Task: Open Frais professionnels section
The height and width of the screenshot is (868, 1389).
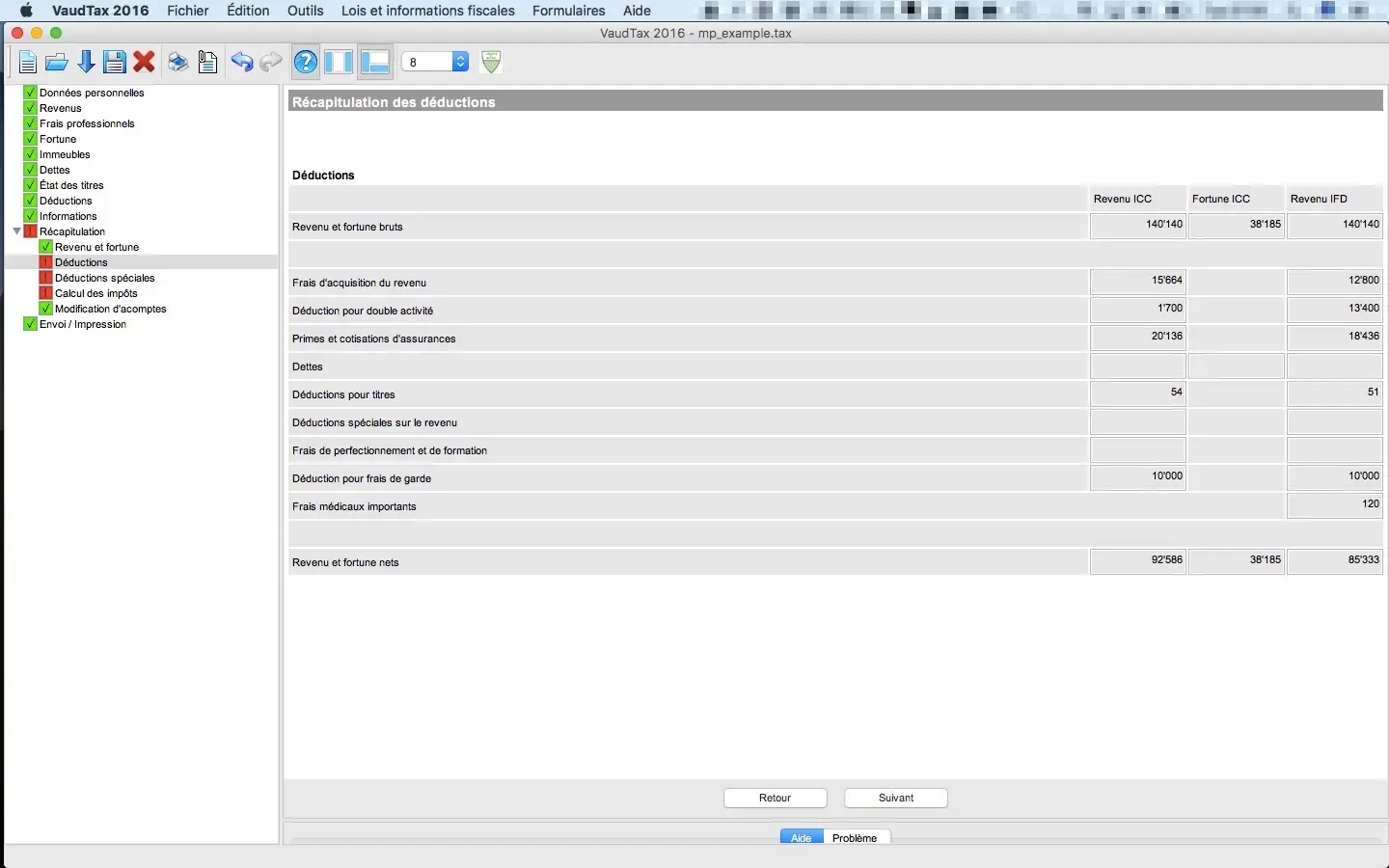Action: tap(87, 123)
